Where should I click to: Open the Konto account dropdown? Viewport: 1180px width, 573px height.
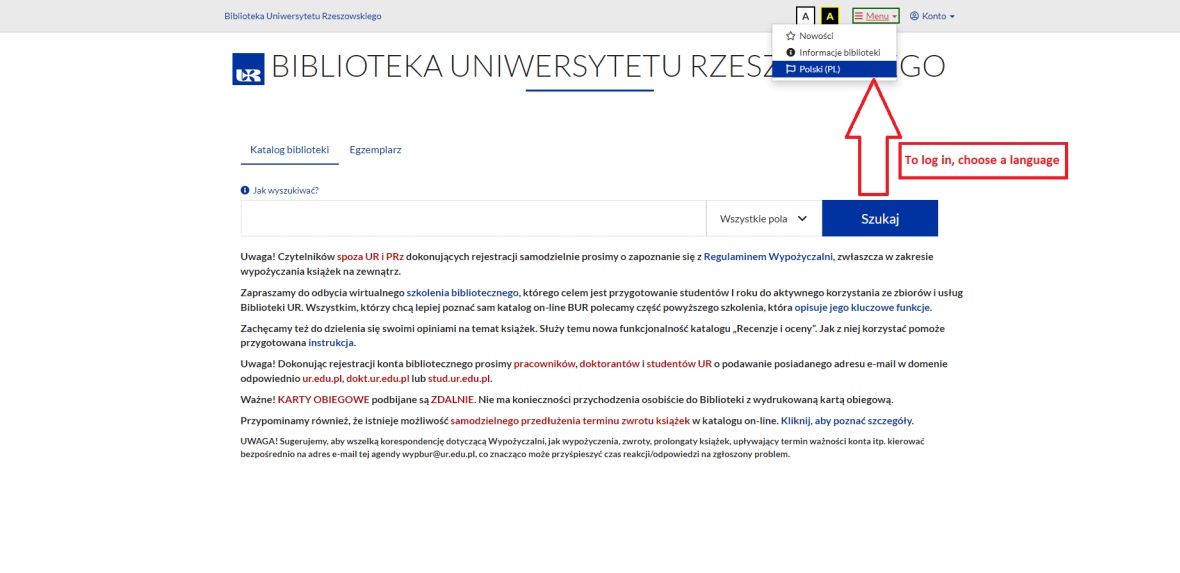point(932,16)
